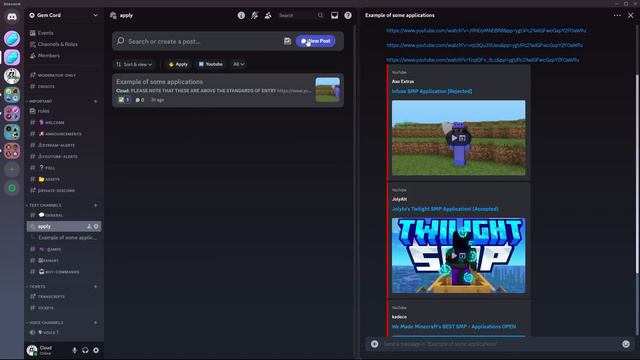Viewport: 640px width, 360px height.
Task: Open the green Discover servers icon
Action: pyautogui.click(x=12, y=188)
